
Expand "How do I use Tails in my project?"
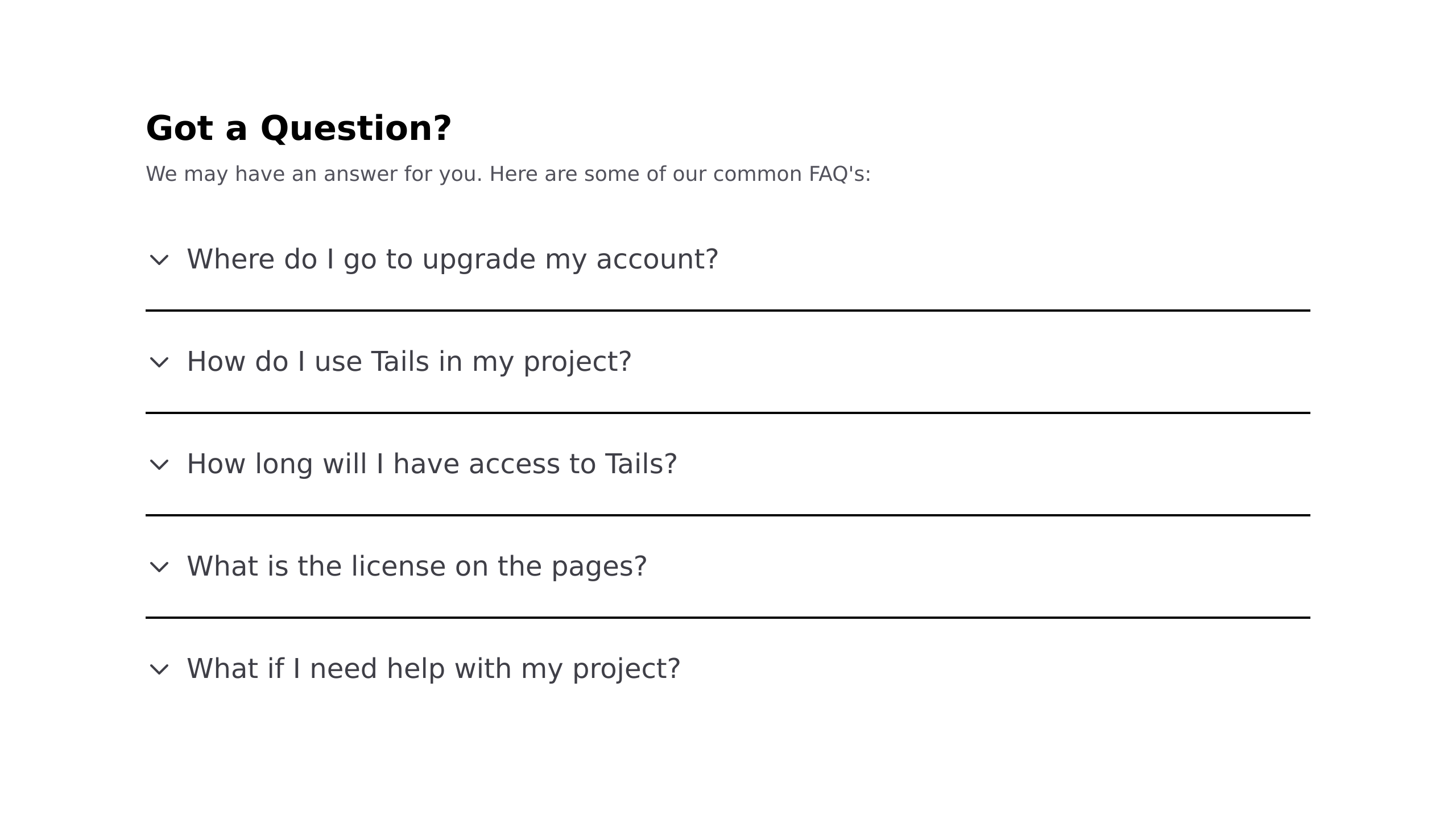(728, 362)
